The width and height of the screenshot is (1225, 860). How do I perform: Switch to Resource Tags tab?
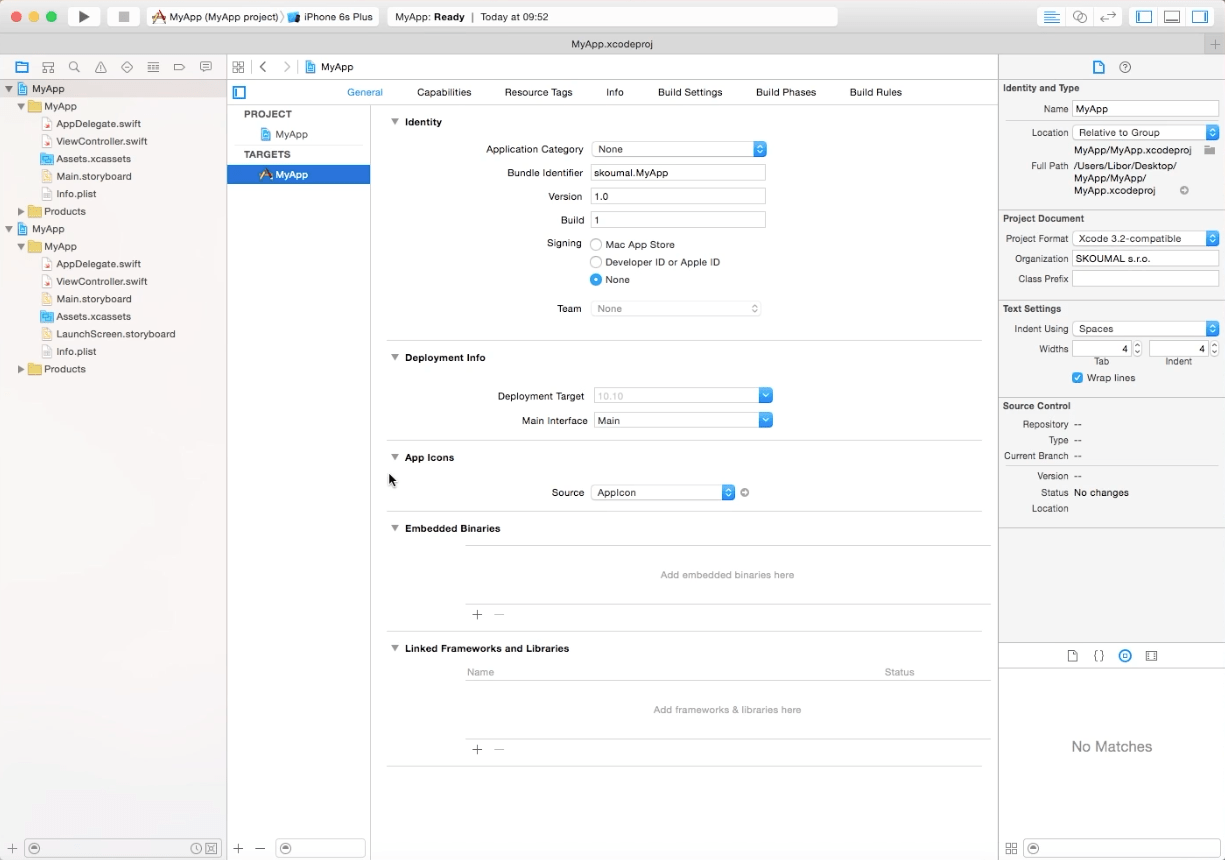[x=538, y=92]
